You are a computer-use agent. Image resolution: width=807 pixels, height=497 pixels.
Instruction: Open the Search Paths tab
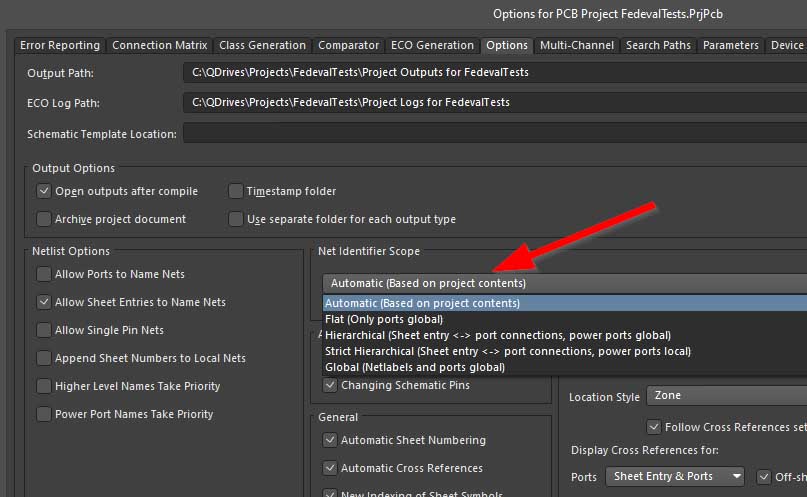[658, 45]
